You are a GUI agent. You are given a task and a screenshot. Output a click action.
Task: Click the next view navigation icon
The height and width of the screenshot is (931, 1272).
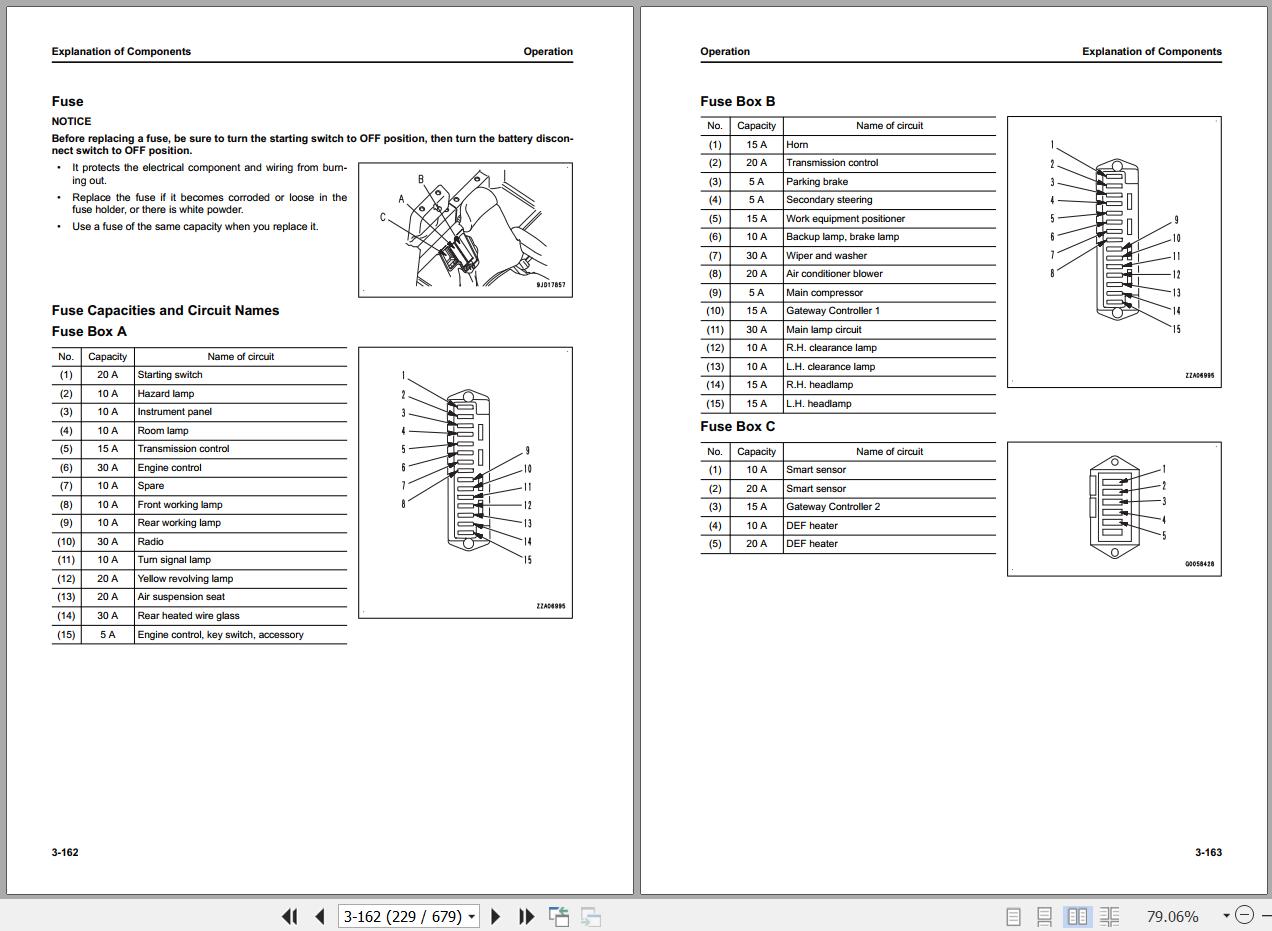point(591,916)
